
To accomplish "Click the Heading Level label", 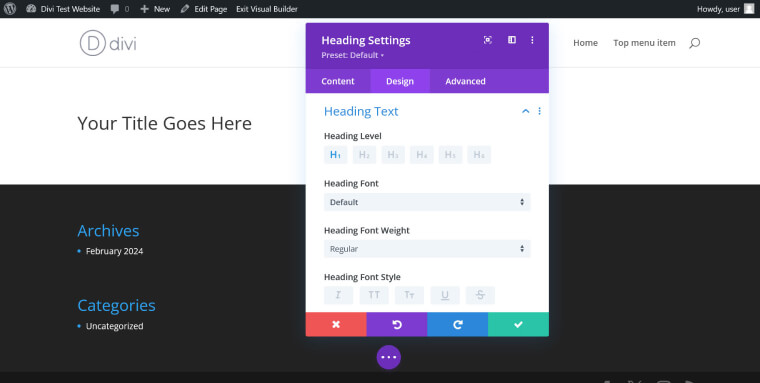I will (352, 136).
